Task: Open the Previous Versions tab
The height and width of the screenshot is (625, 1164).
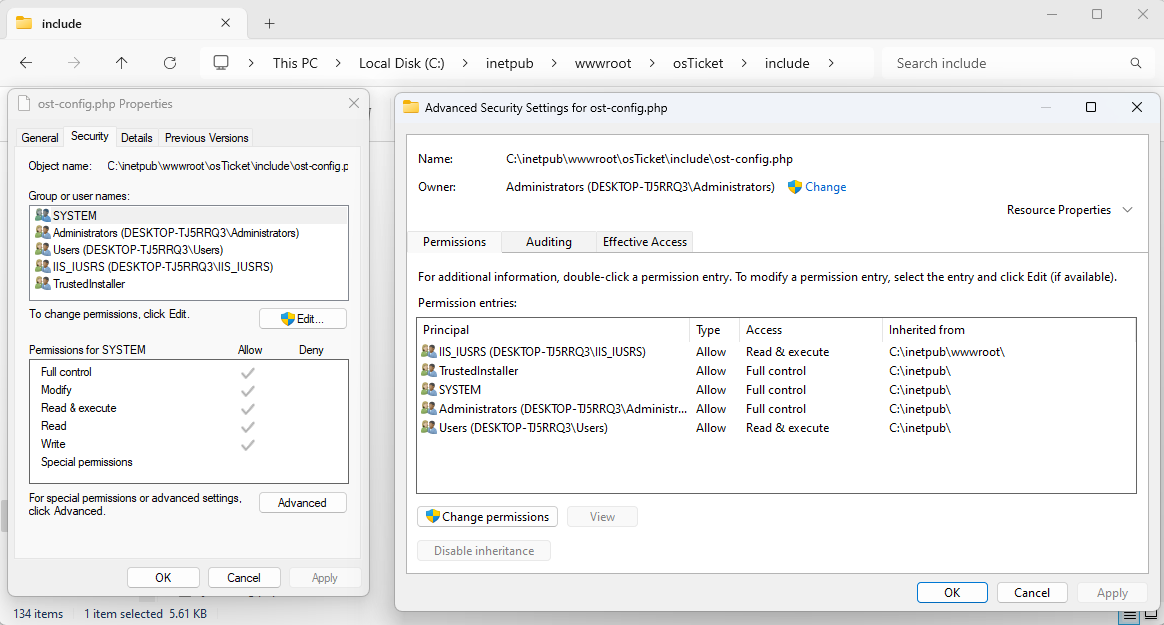Action: pos(206,137)
